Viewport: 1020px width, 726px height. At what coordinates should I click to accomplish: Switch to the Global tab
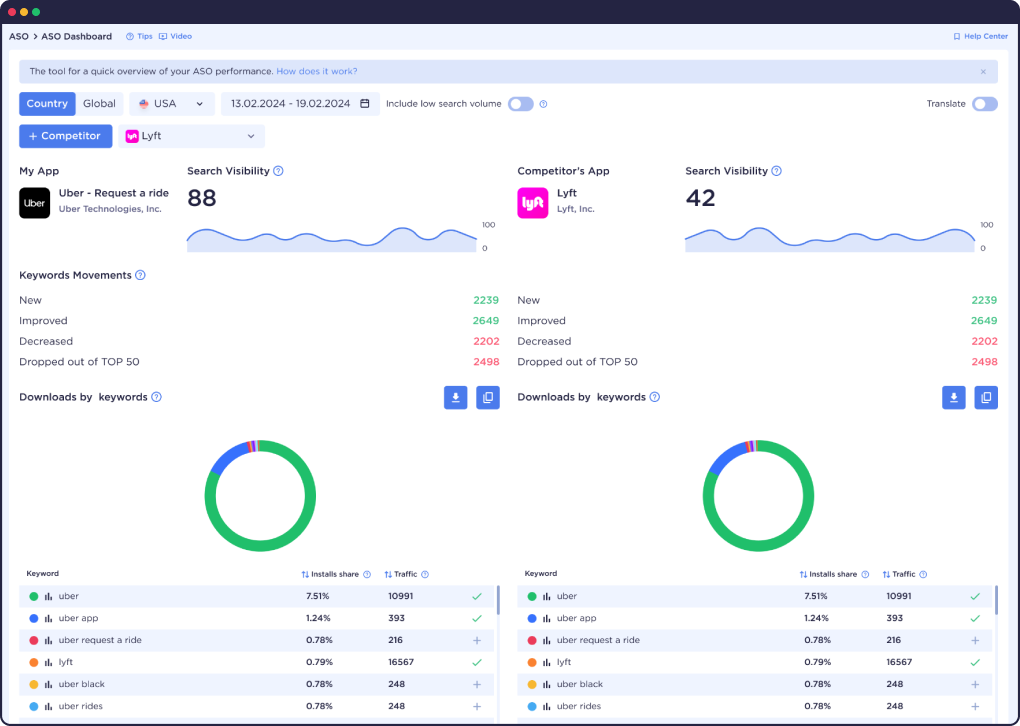[x=100, y=103]
